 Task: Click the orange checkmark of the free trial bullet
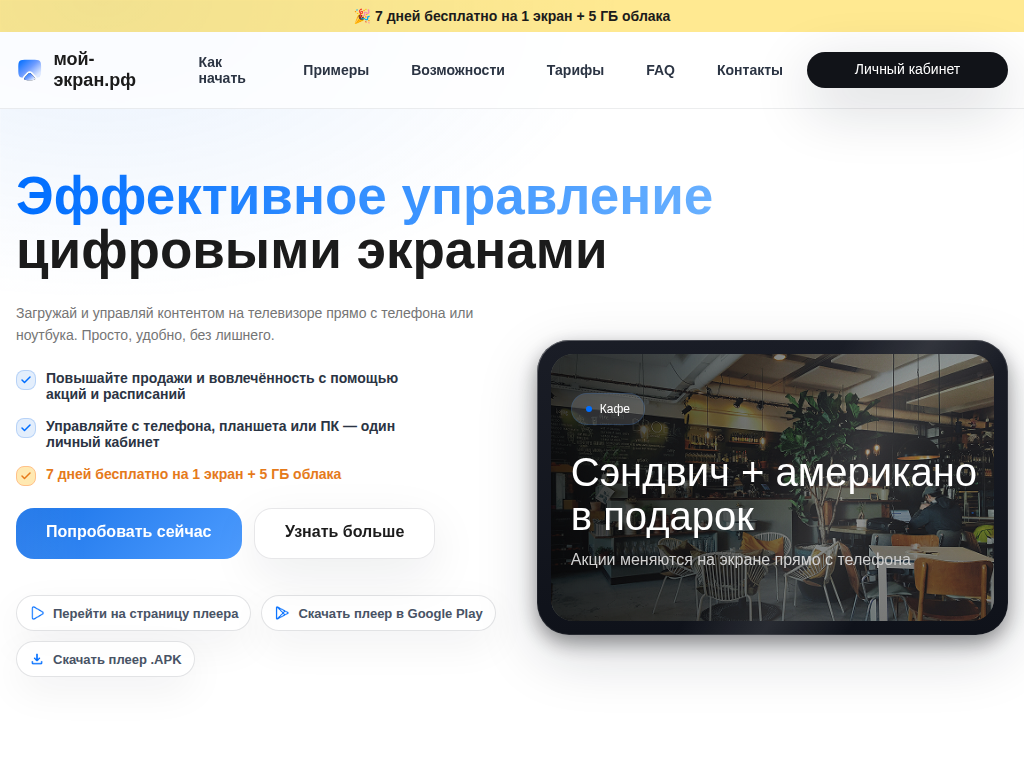pyautogui.click(x=25, y=476)
